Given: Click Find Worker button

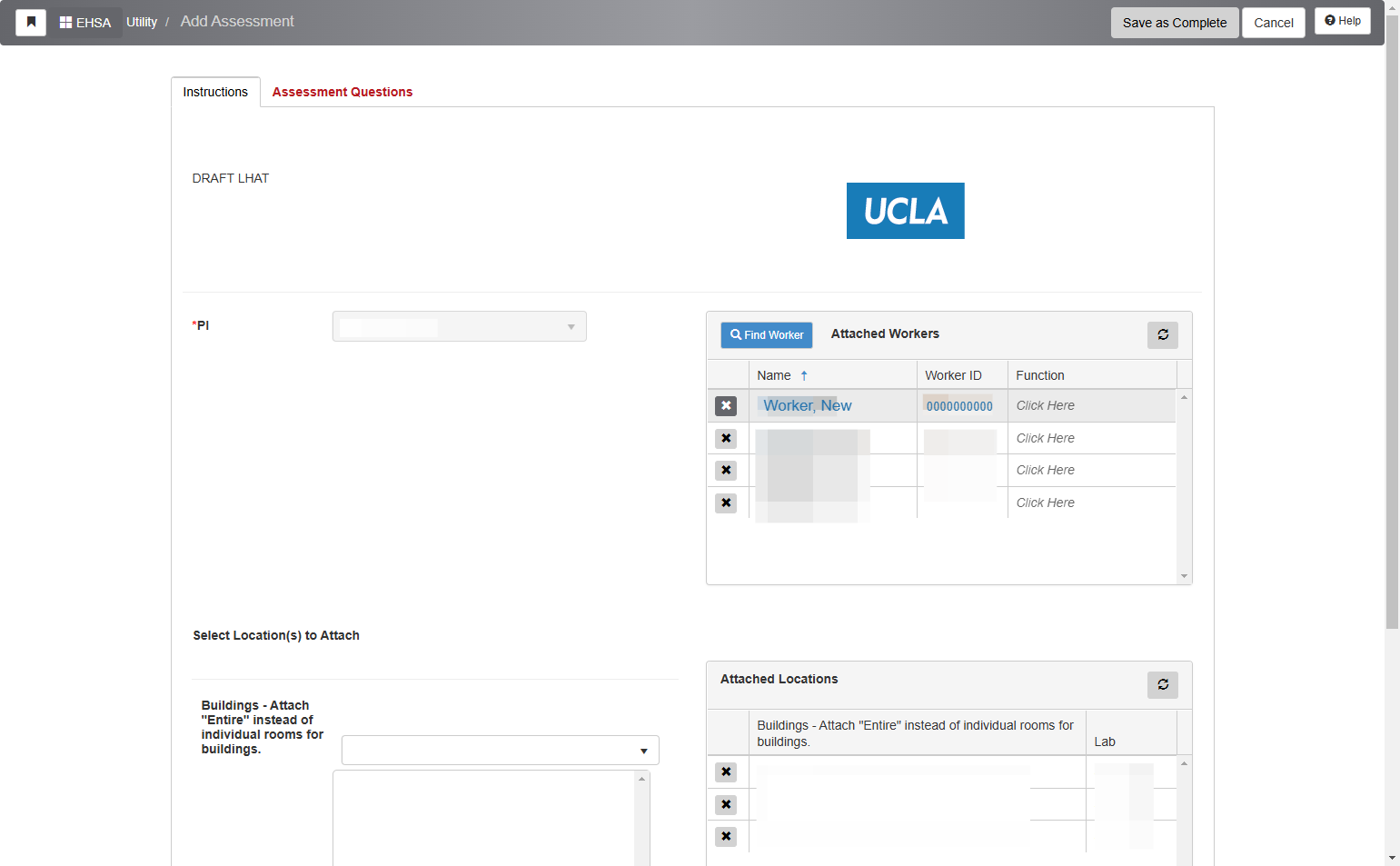Looking at the screenshot, I should tap(767, 335).
